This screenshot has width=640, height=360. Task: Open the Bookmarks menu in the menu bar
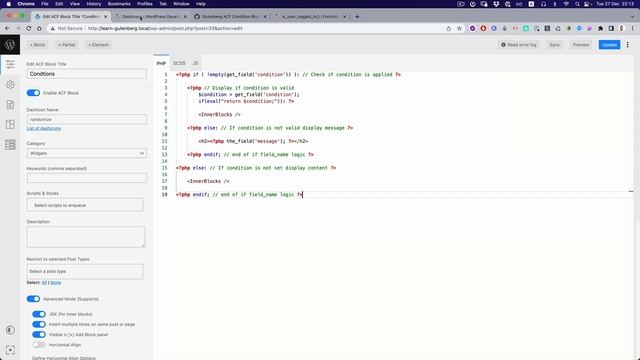(119, 4)
